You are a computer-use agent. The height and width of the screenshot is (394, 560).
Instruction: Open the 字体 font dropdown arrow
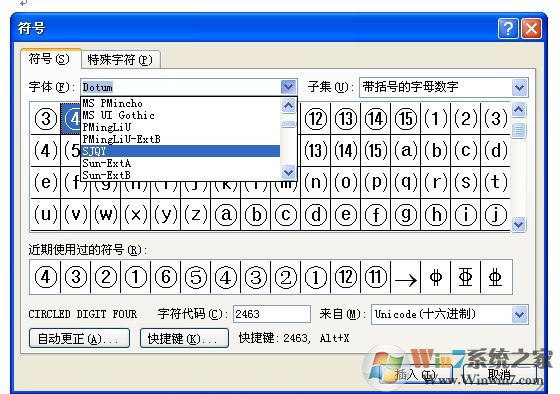288,87
